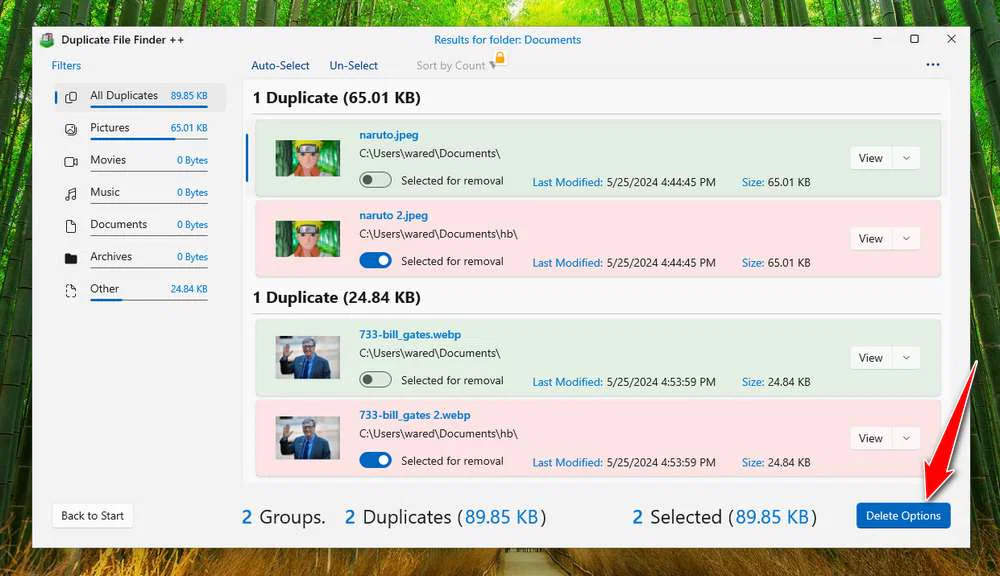Click the Delete Options button
1000x576 pixels.
(903, 515)
